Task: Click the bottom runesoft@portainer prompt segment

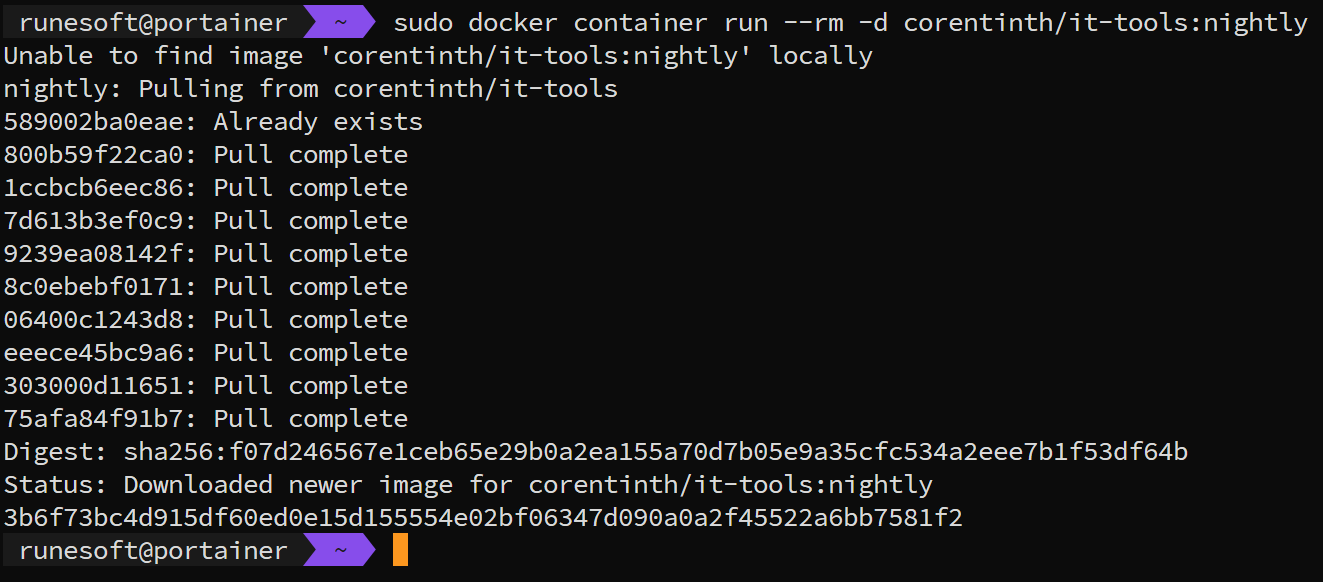Action: tap(153, 550)
